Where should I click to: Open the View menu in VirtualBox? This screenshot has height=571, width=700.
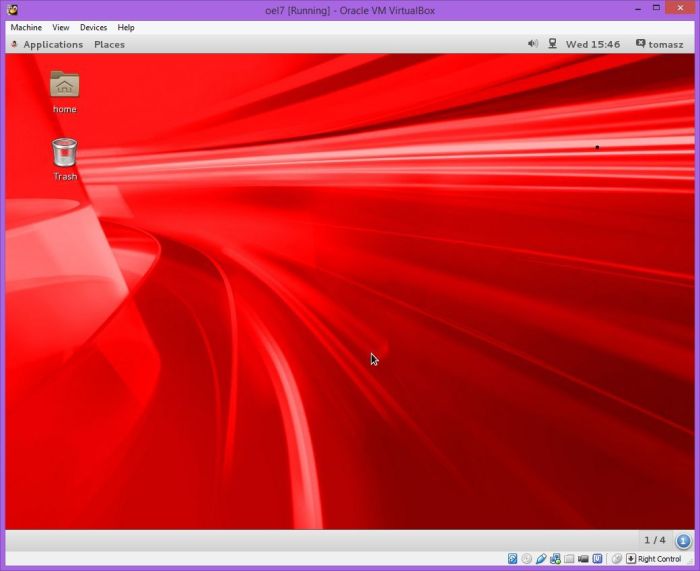click(x=61, y=28)
